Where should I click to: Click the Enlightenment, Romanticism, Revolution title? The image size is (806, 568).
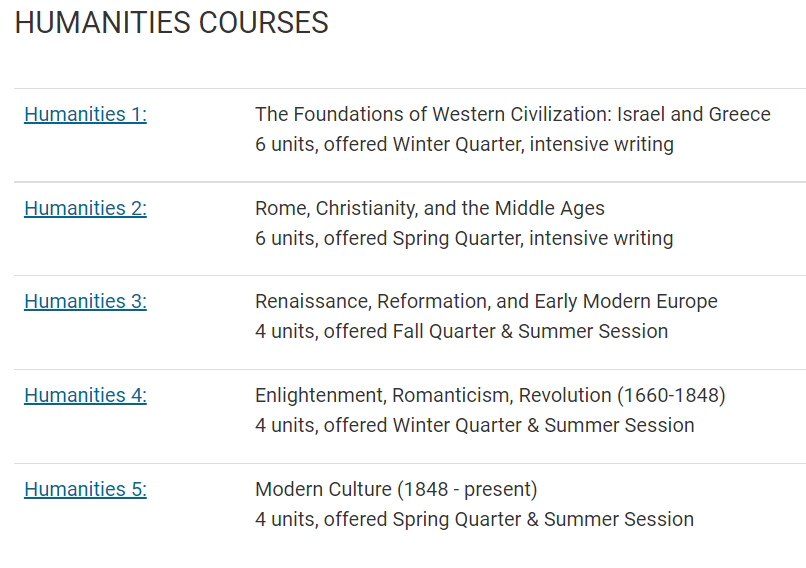490,395
